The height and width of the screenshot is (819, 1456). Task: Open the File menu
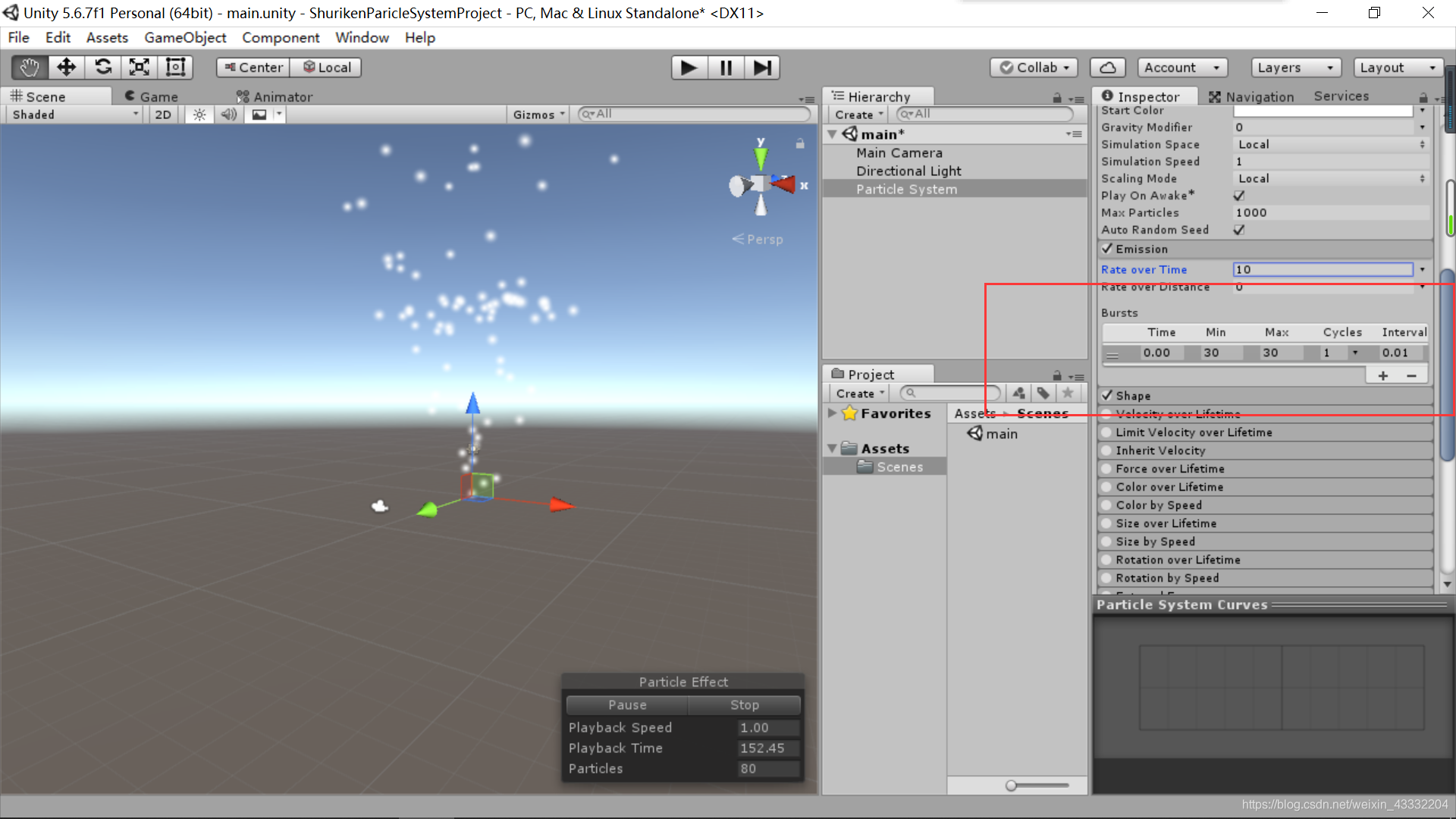tap(18, 38)
